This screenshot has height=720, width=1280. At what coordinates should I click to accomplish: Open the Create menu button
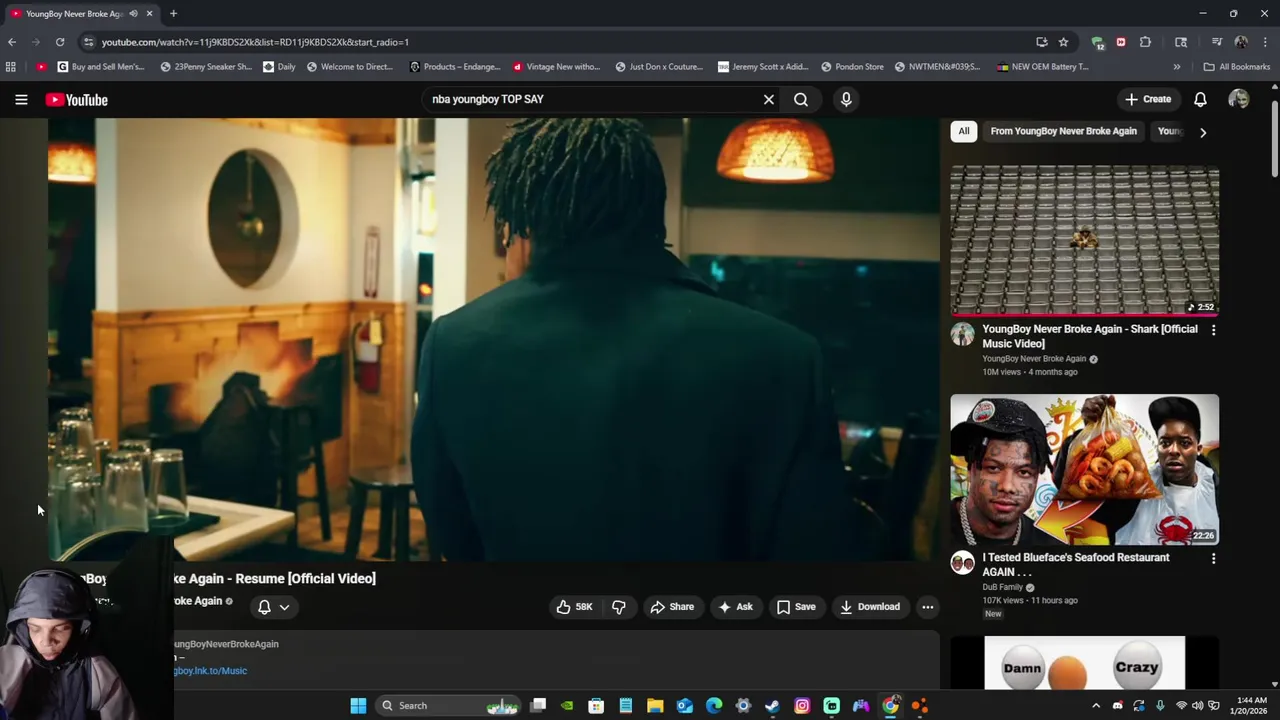[x=1148, y=100]
